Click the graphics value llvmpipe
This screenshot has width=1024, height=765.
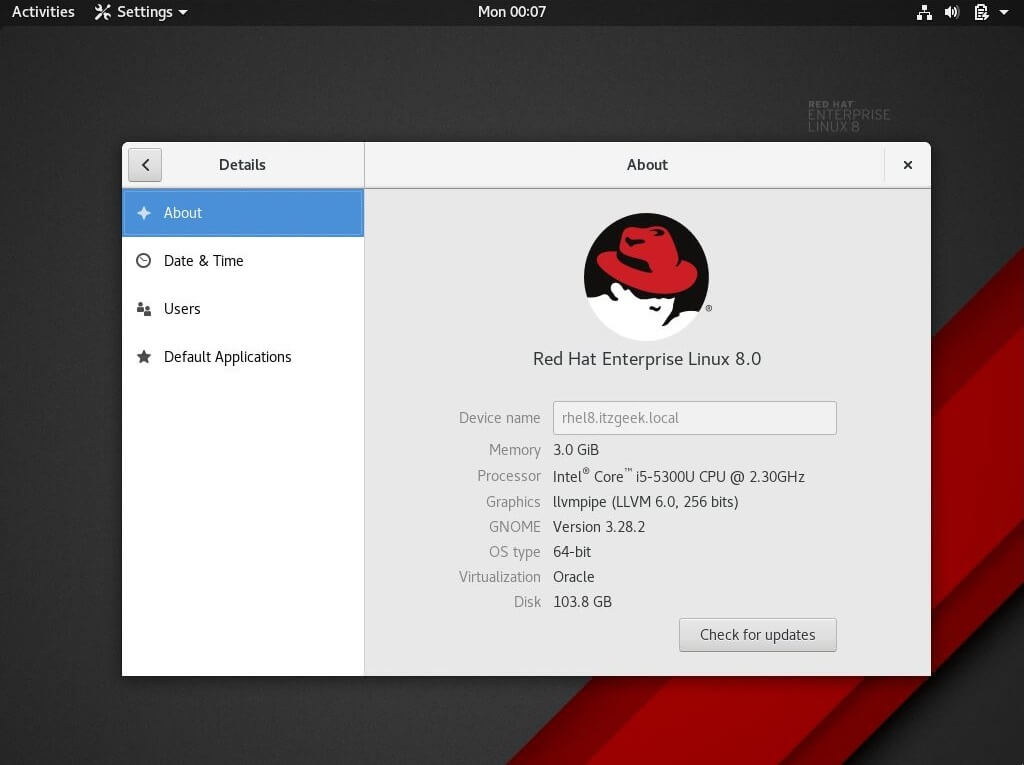pyautogui.click(x=645, y=502)
